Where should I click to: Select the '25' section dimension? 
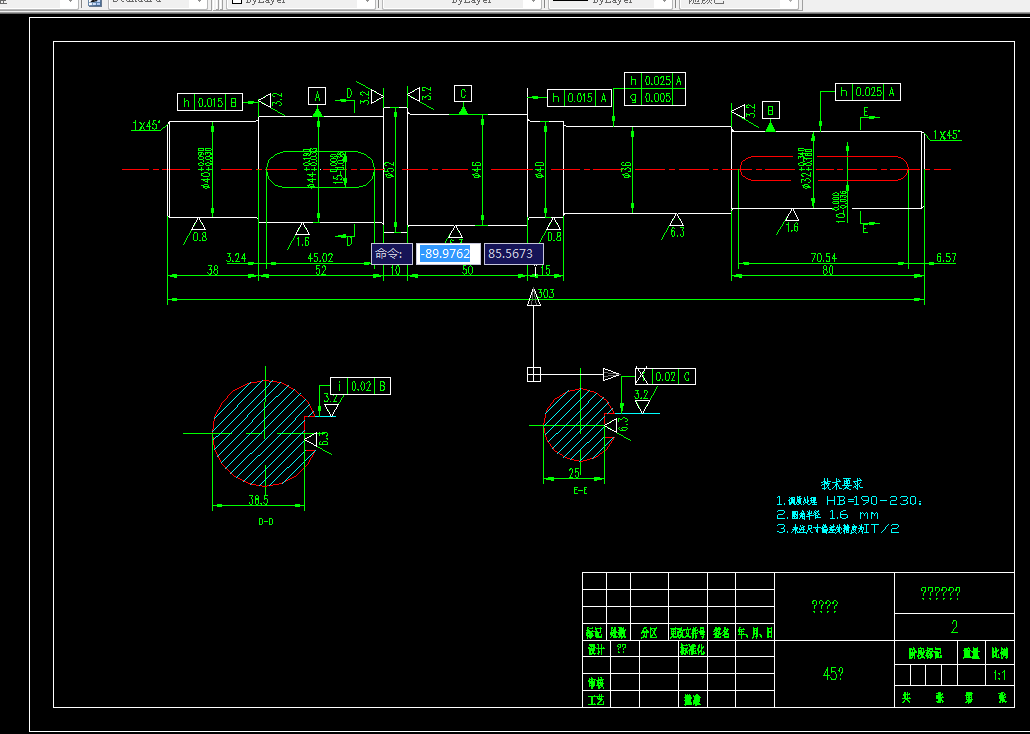point(574,472)
